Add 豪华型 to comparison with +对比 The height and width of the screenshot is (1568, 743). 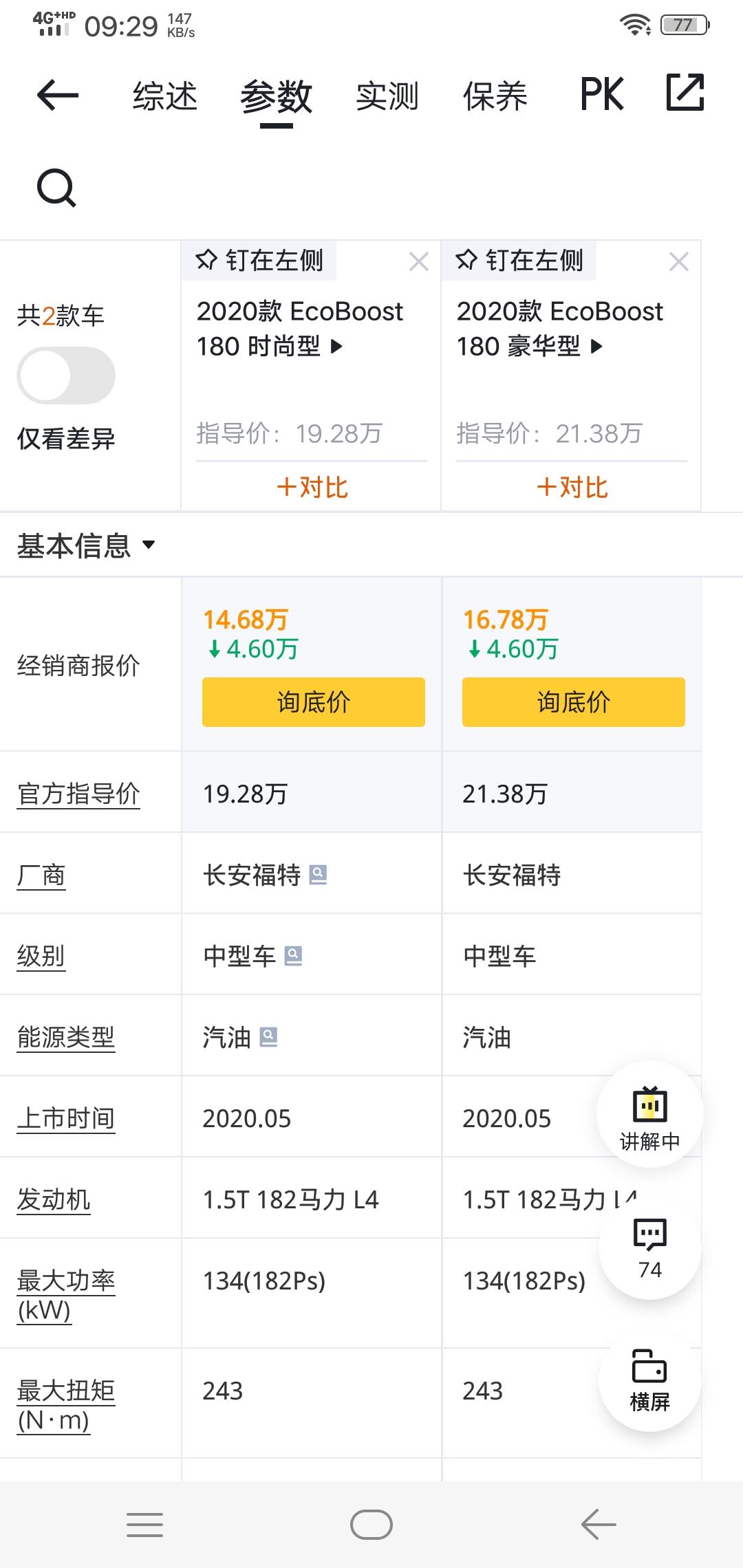click(x=572, y=488)
